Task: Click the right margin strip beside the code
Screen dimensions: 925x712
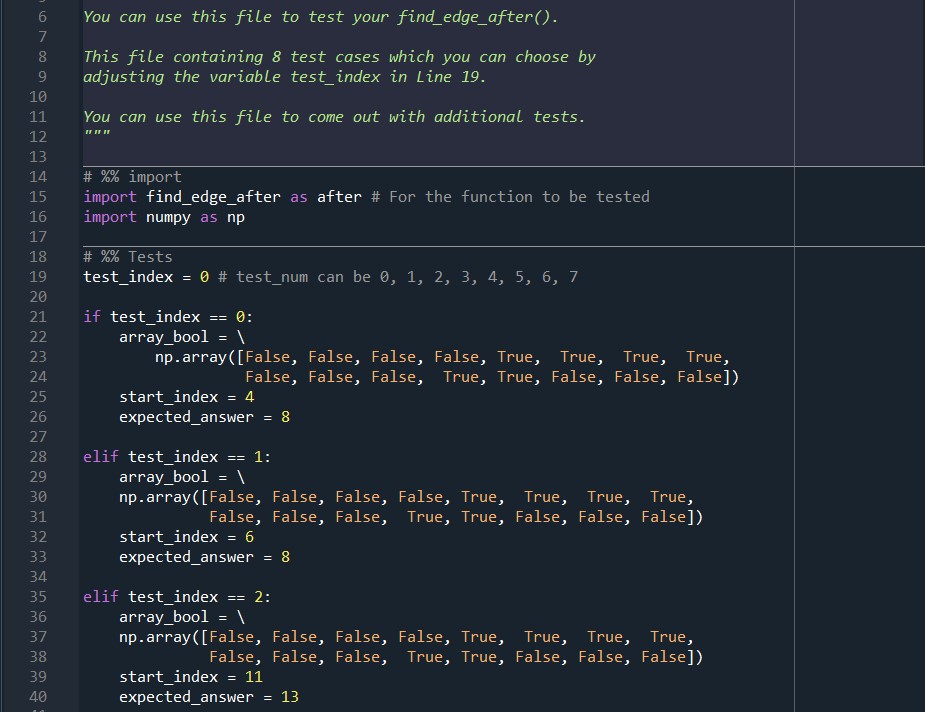Action: point(860,400)
